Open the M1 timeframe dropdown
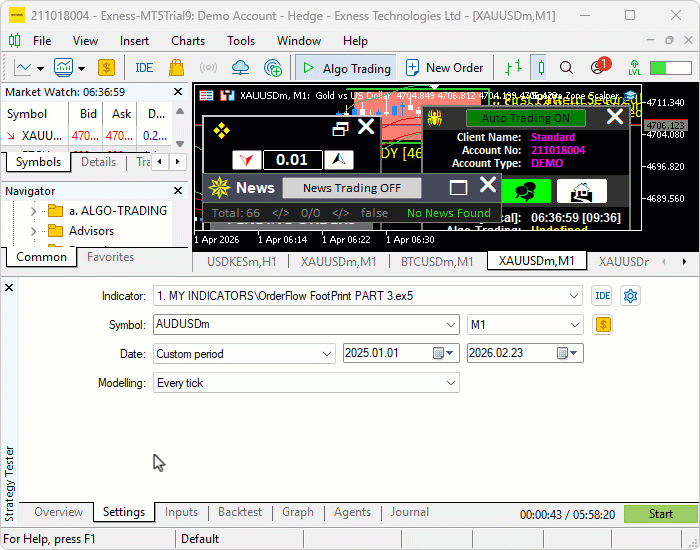This screenshot has width=700, height=550. coord(575,325)
